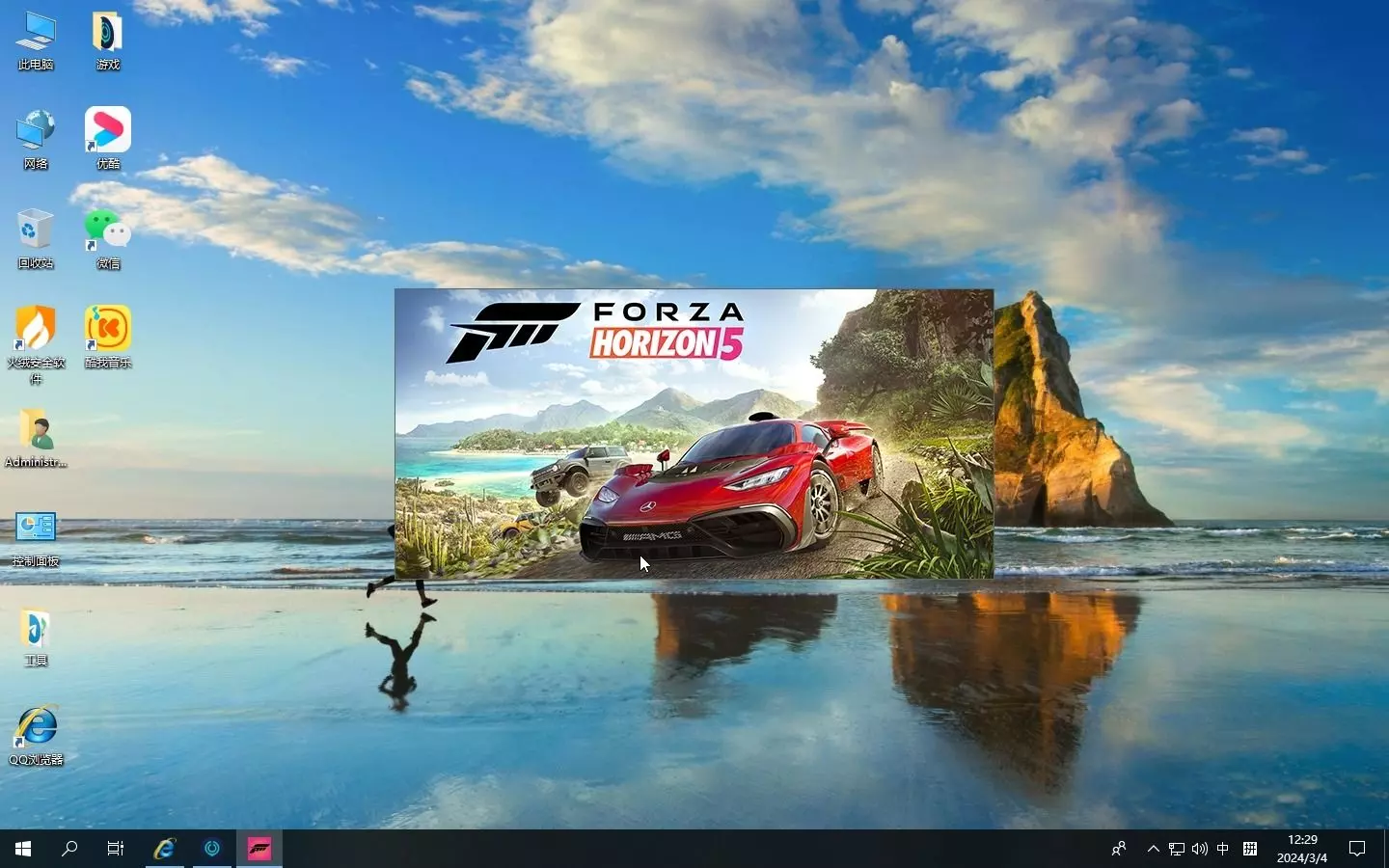Open the Action Center notification icon
This screenshot has width=1389, height=868.
point(1357,849)
